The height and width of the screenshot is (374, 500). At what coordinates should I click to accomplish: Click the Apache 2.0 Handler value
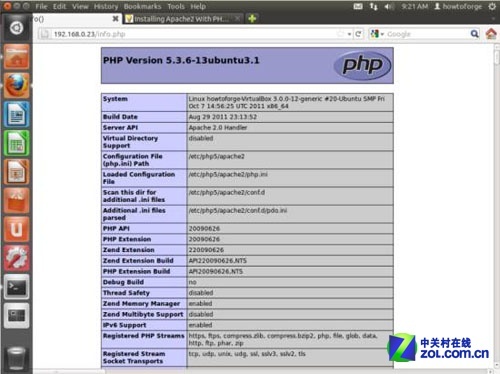pyautogui.click(x=218, y=127)
